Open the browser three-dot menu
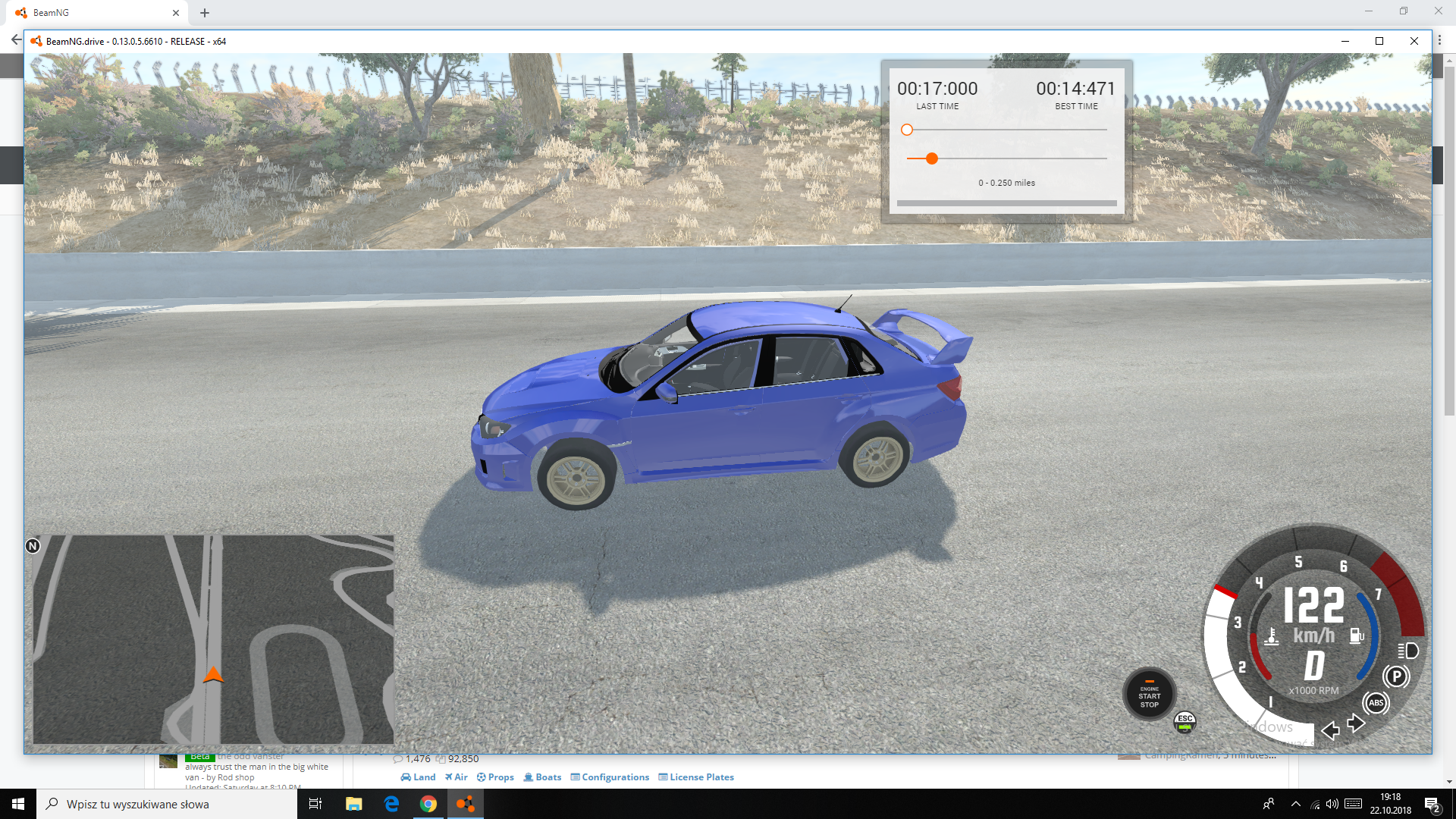 pyautogui.click(x=1439, y=40)
